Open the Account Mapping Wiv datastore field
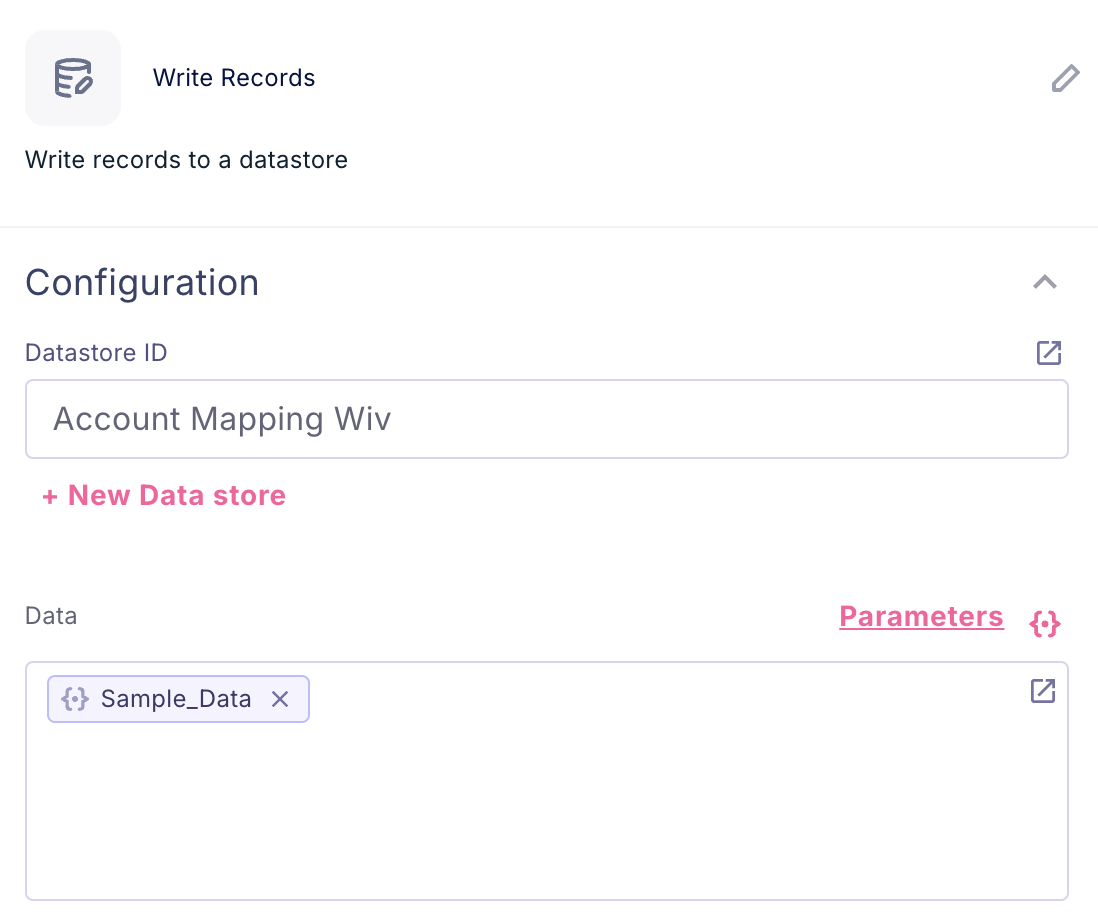The height and width of the screenshot is (922, 1098). pyautogui.click(x=546, y=419)
